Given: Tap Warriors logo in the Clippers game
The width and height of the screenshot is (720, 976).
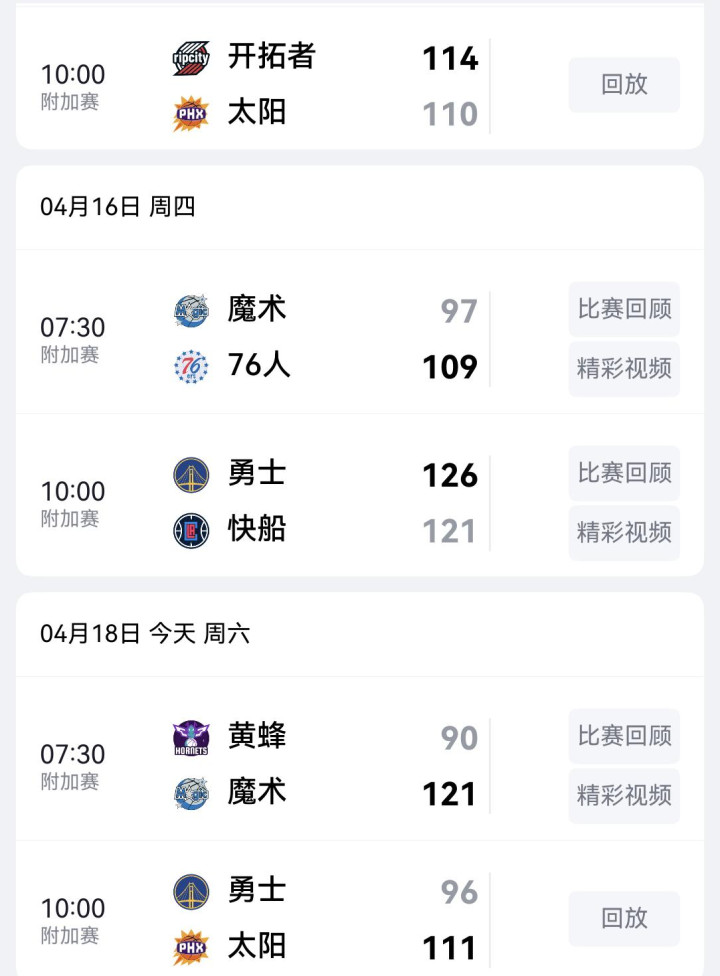Looking at the screenshot, I should tap(191, 474).
